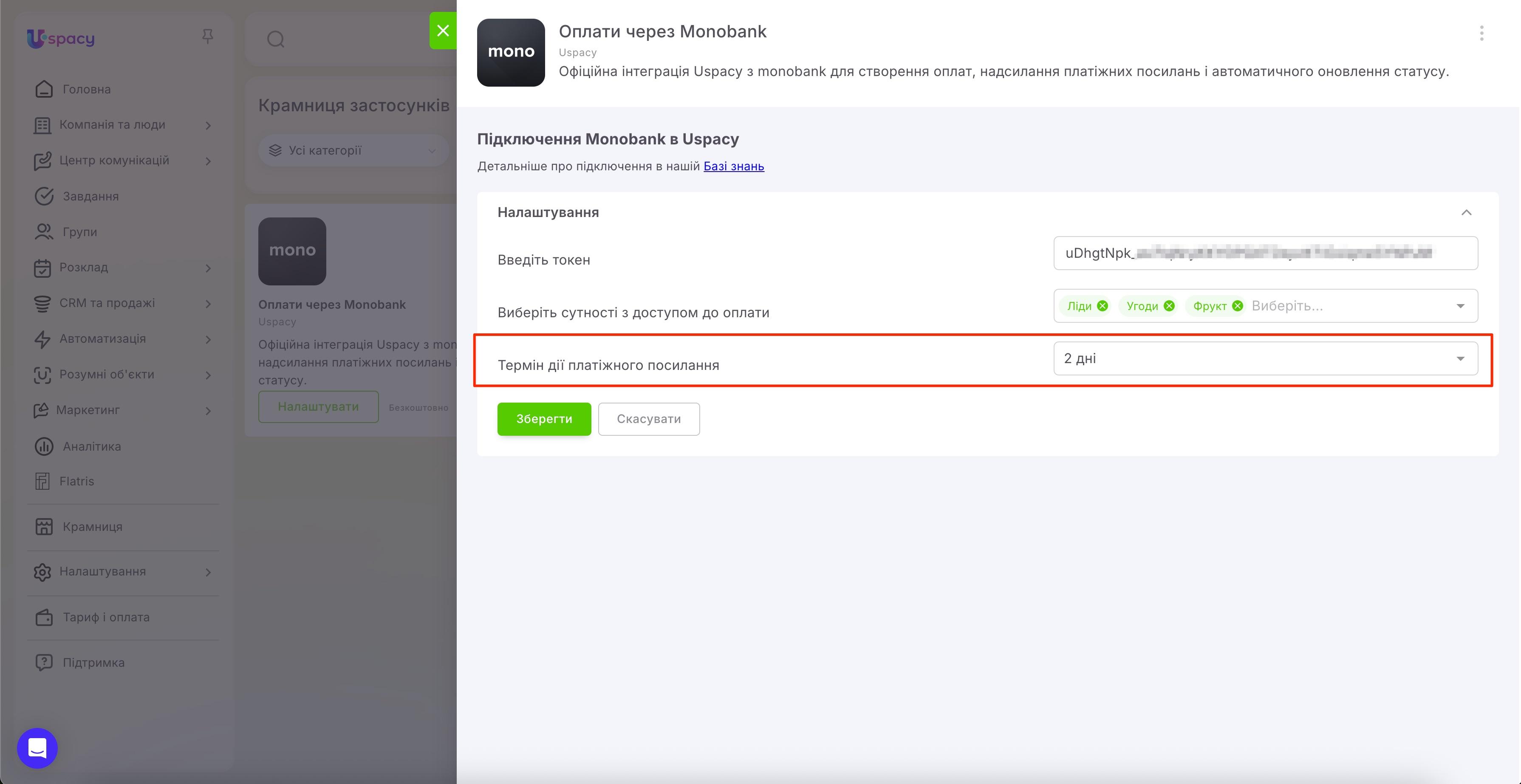Click the token input field
This screenshot has width=1521, height=784.
coord(1265,253)
